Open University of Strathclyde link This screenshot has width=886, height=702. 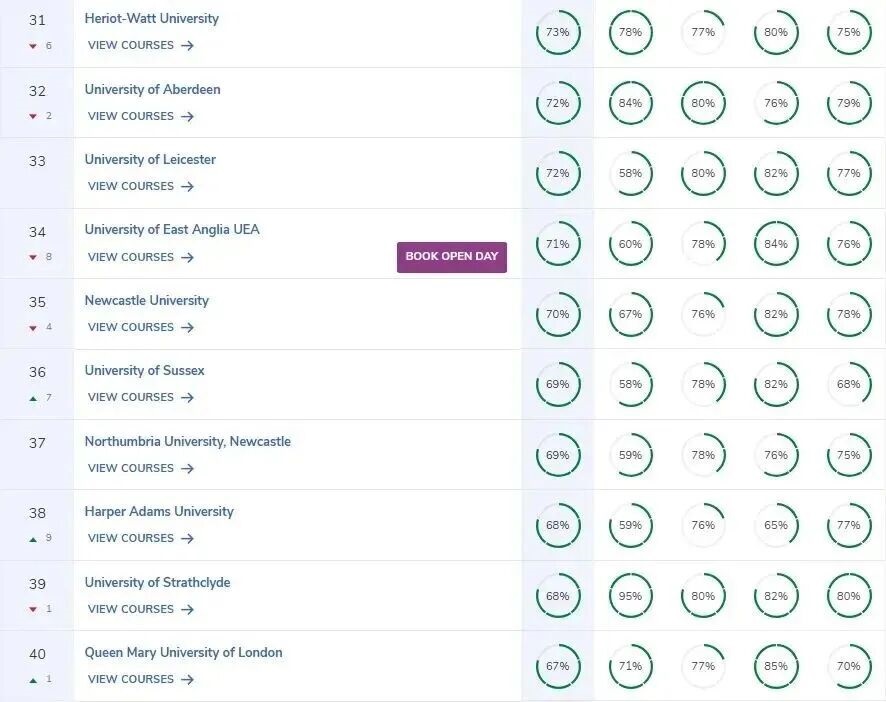[x=157, y=582]
